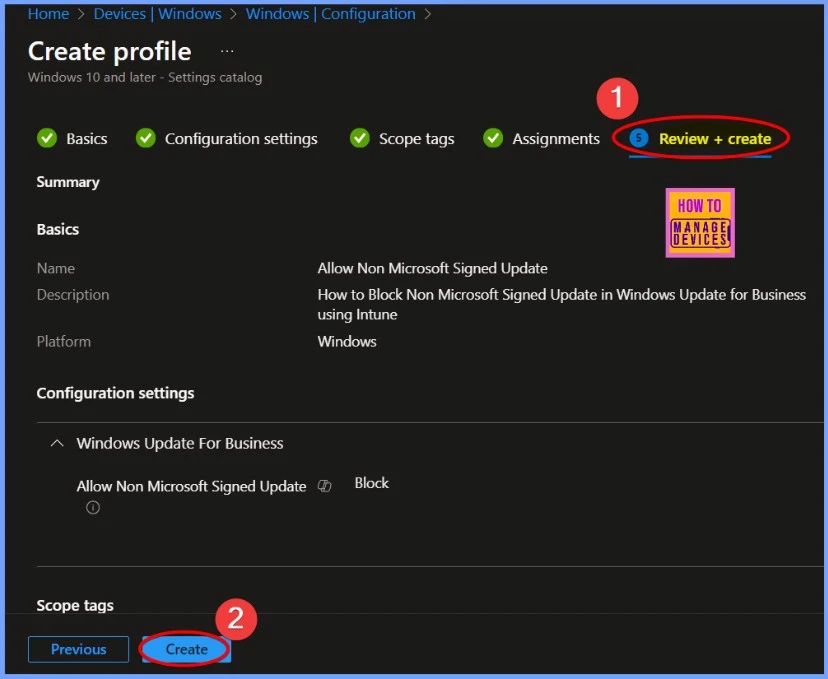The width and height of the screenshot is (828, 679).
Task: Click the 'Windows Update For Business' heading
Action: click(x=180, y=443)
